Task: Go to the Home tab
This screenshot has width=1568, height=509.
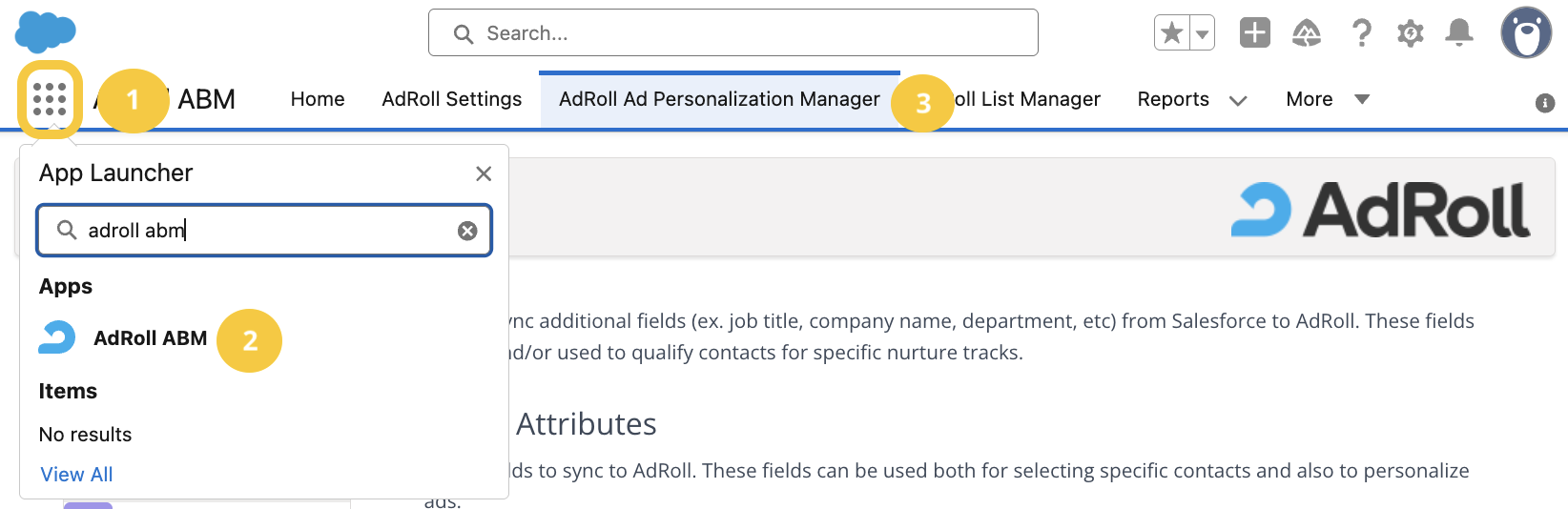Action: click(x=318, y=99)
